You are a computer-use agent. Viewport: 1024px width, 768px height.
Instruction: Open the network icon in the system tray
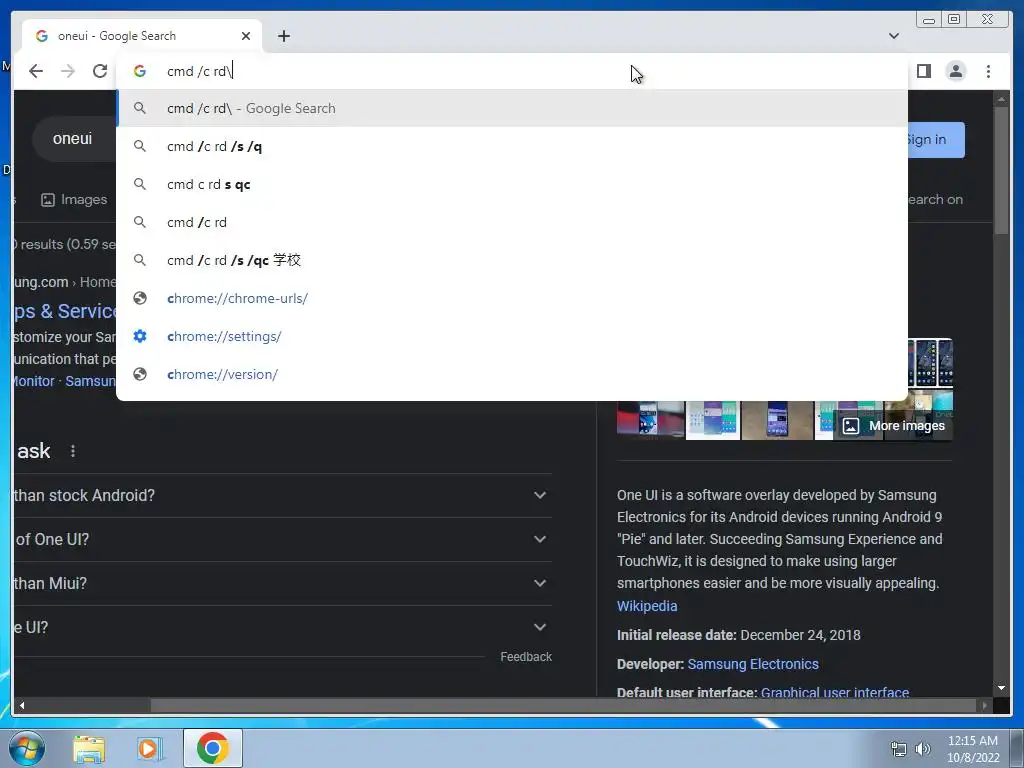click(x=899, y=749)
